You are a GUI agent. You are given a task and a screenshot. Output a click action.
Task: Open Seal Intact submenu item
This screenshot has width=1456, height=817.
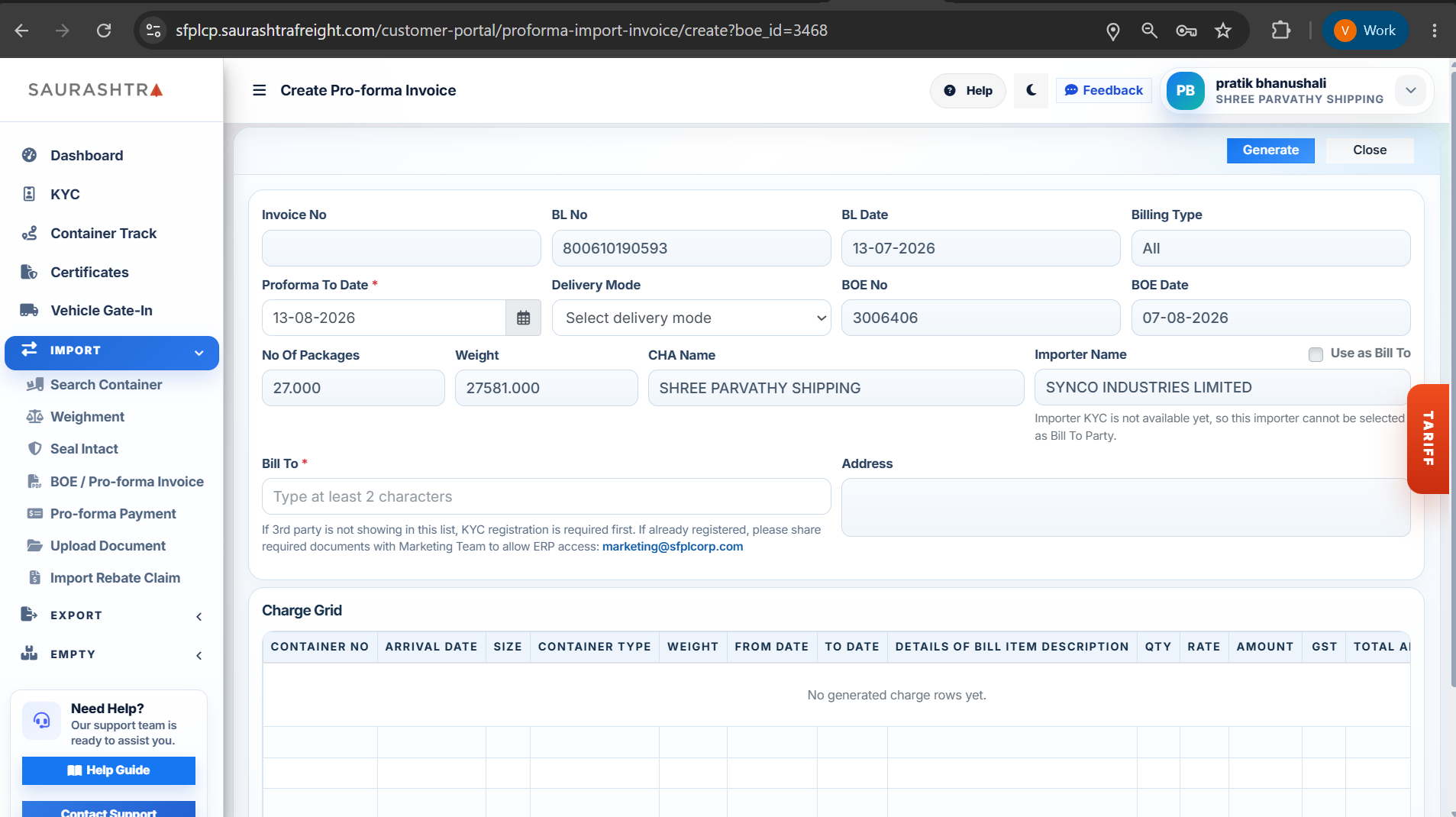tap(84, 449)
